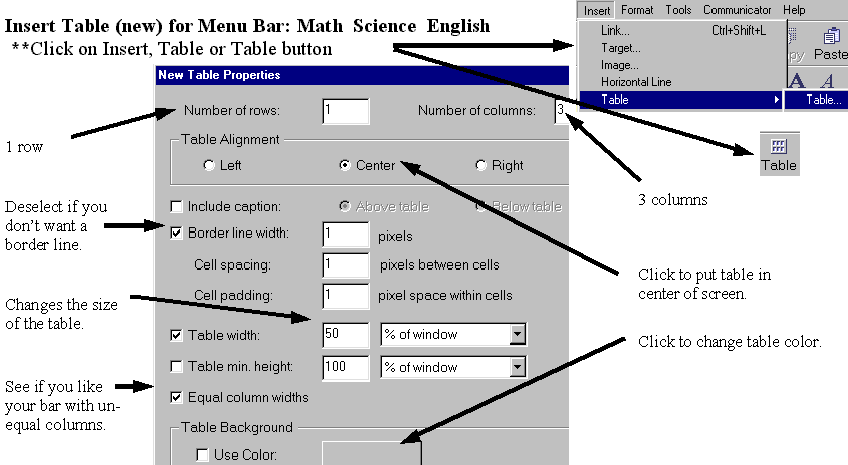
Task: Open the Table width units dropdown
Action: pyautogui.click(x=517, y=335)
